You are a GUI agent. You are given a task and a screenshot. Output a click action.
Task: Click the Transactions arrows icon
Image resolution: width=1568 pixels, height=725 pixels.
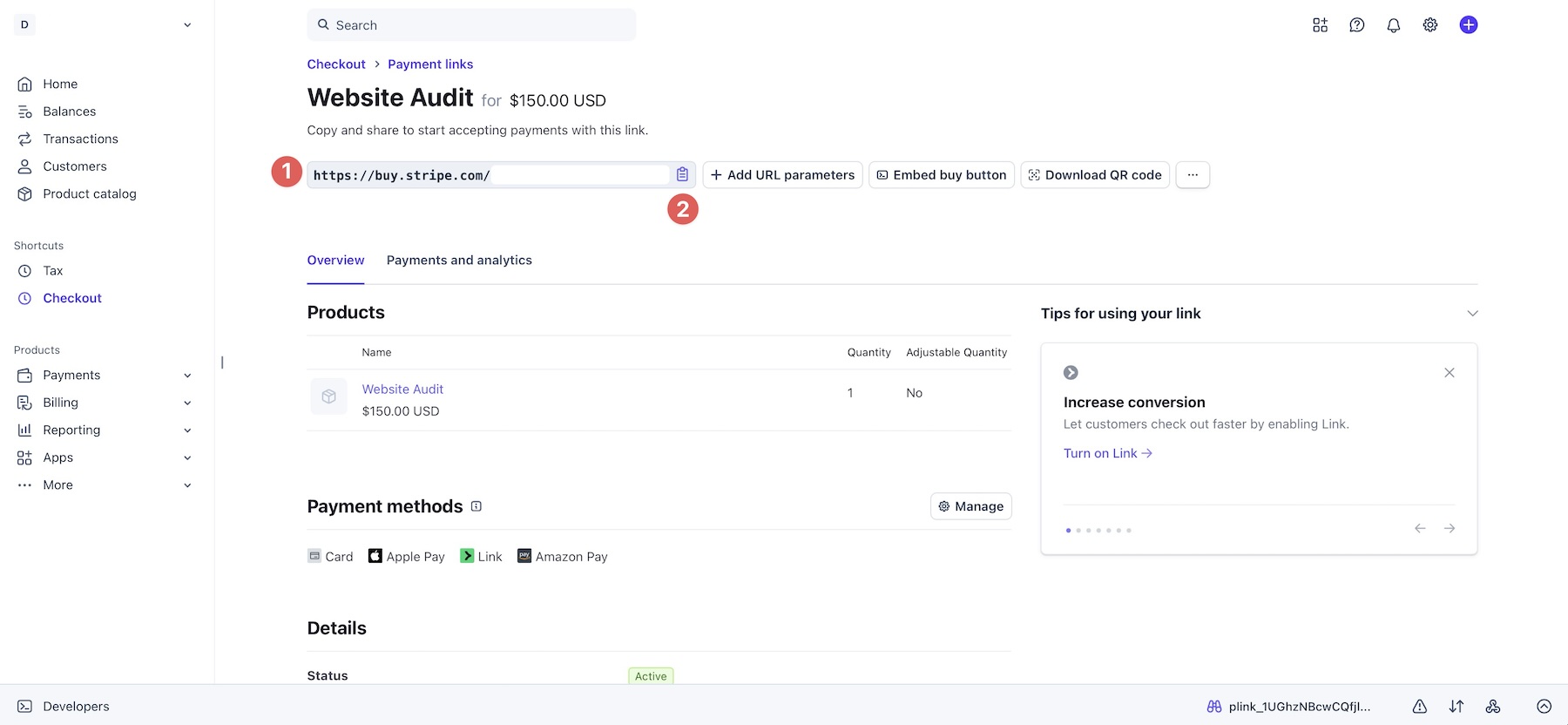tap(24, 139)
